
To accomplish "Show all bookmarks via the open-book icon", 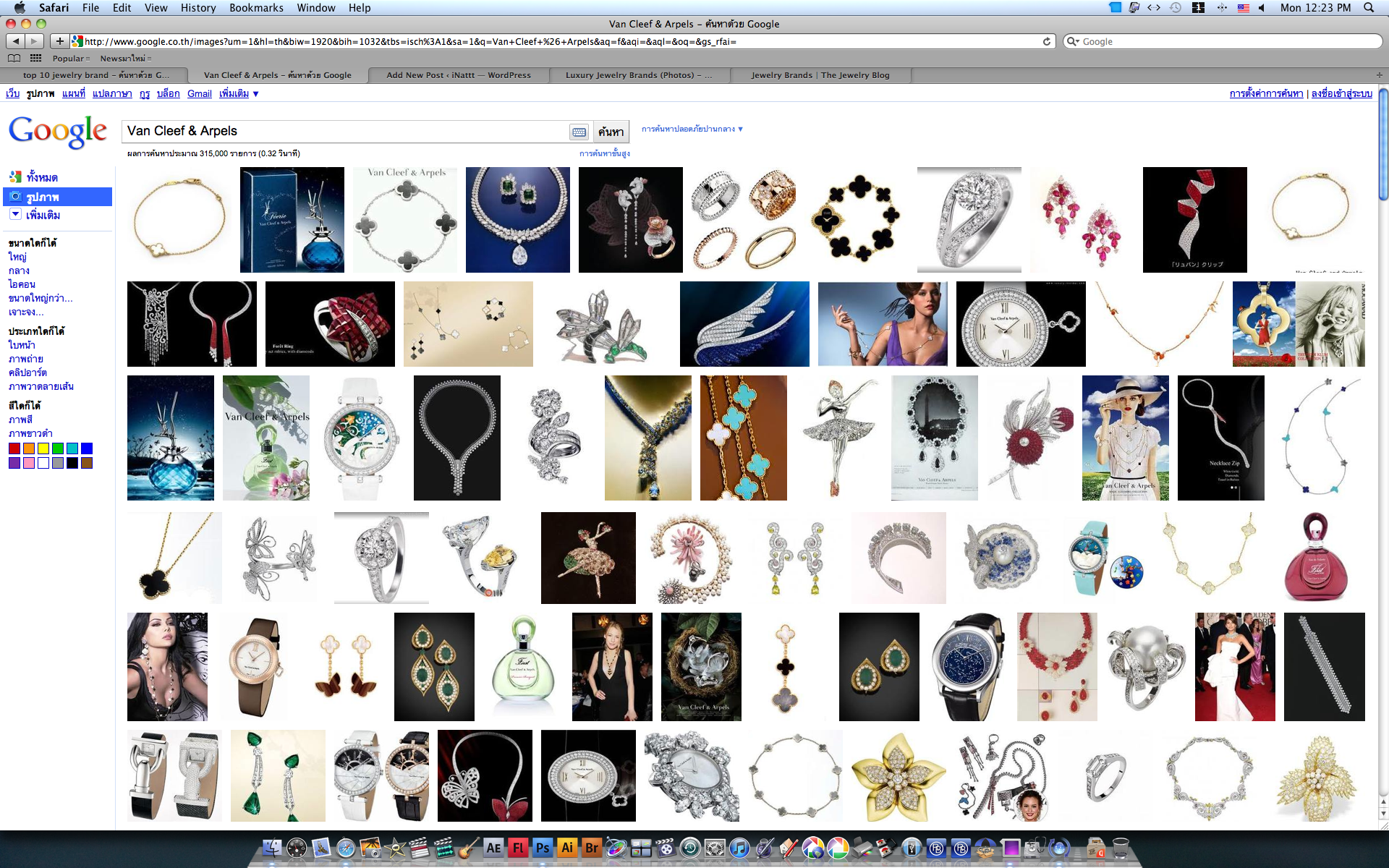I will tap(14, 58).
